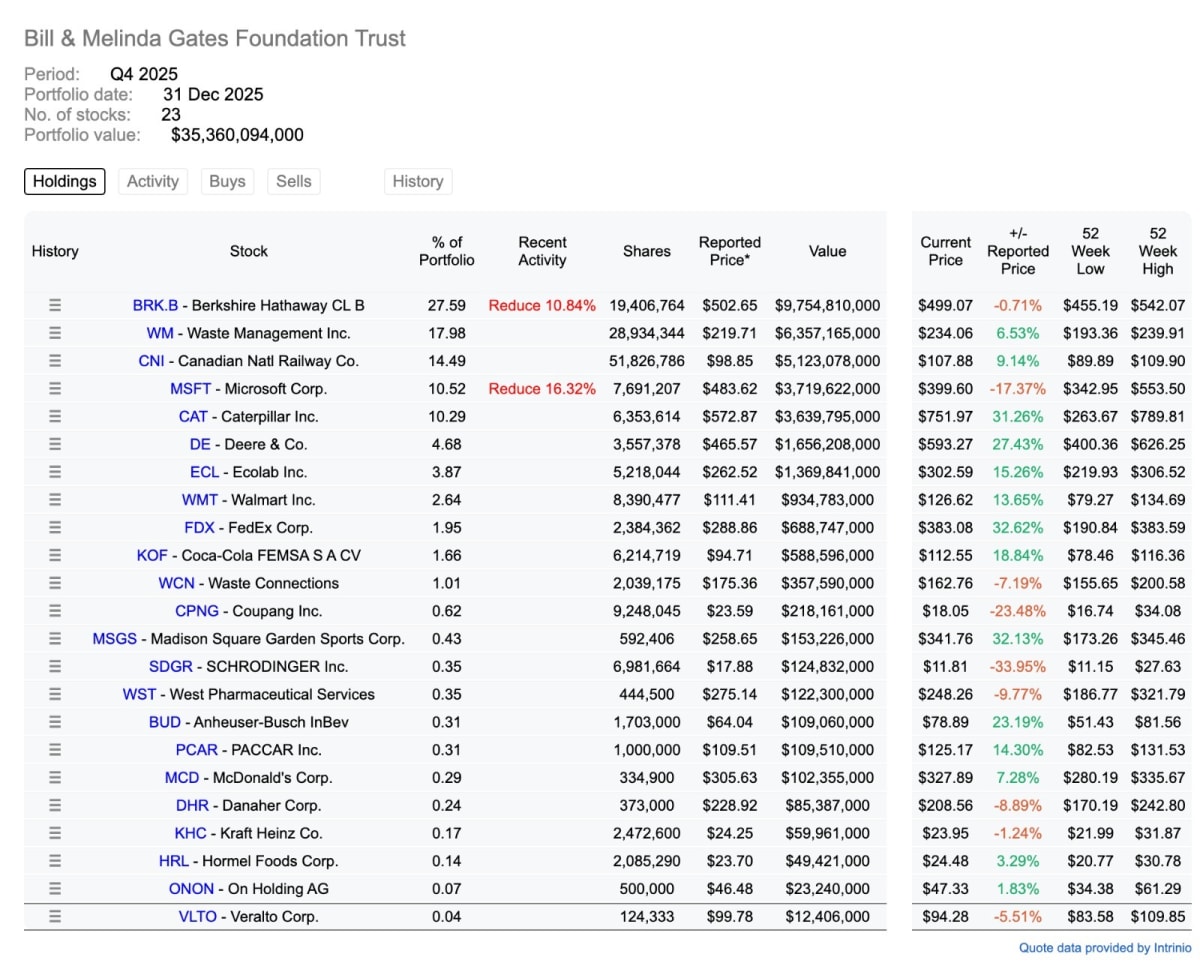
Task: Open the Sells tab
Action: tap(294, 181)
